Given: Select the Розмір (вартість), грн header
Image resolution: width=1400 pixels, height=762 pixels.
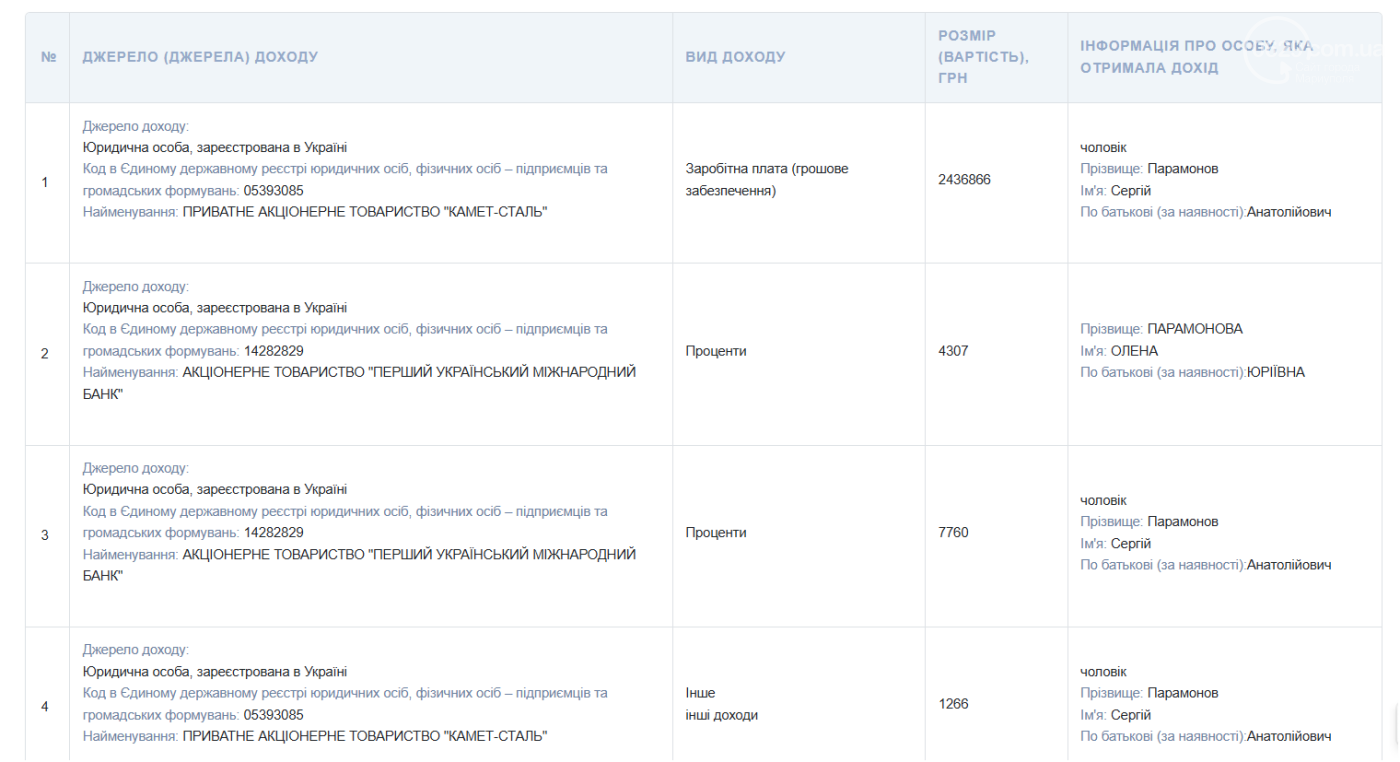Looking at the screenshot, I should [x=983, y=57].
